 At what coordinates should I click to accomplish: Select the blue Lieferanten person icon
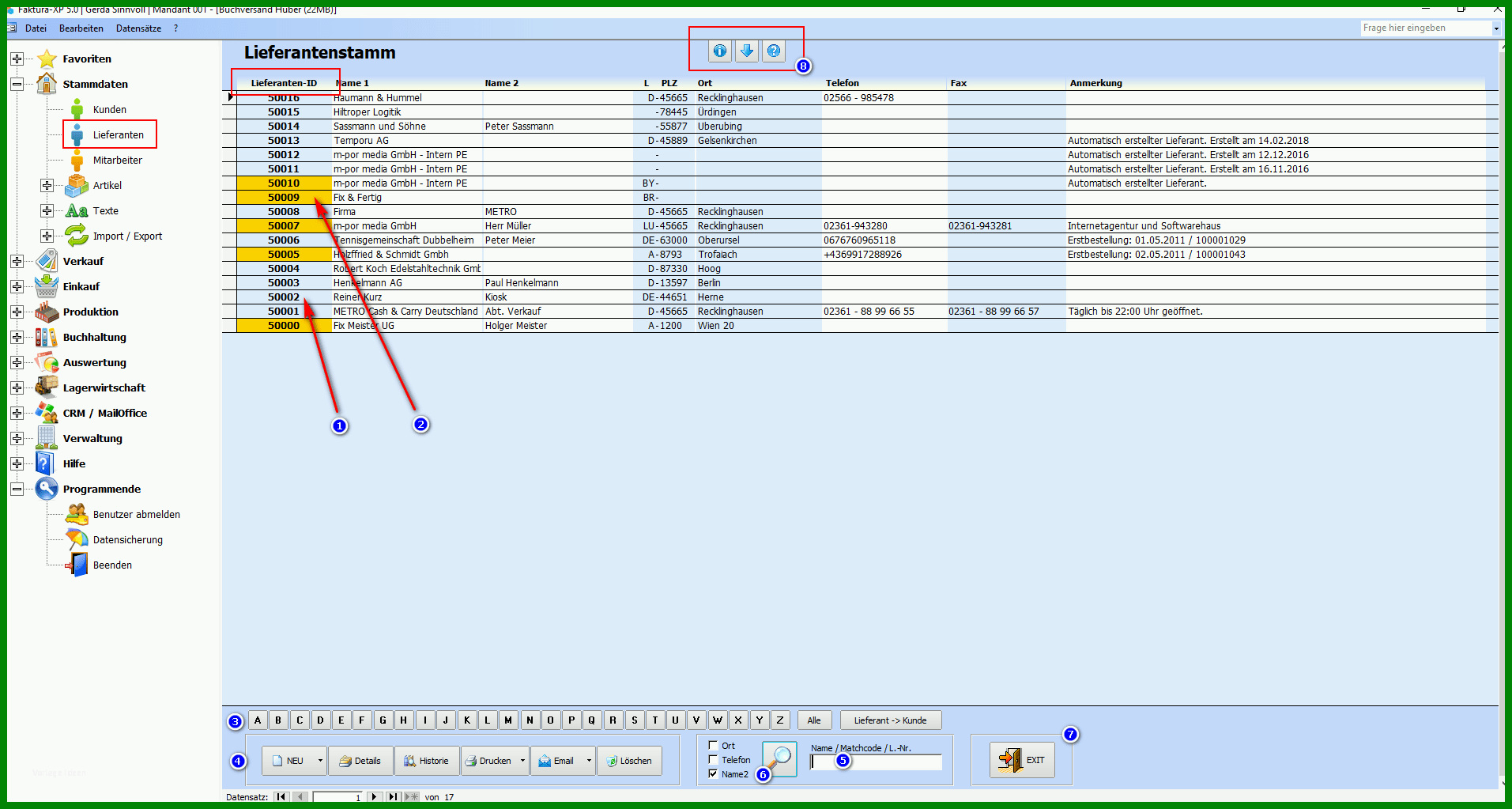[x=77, y=134]
